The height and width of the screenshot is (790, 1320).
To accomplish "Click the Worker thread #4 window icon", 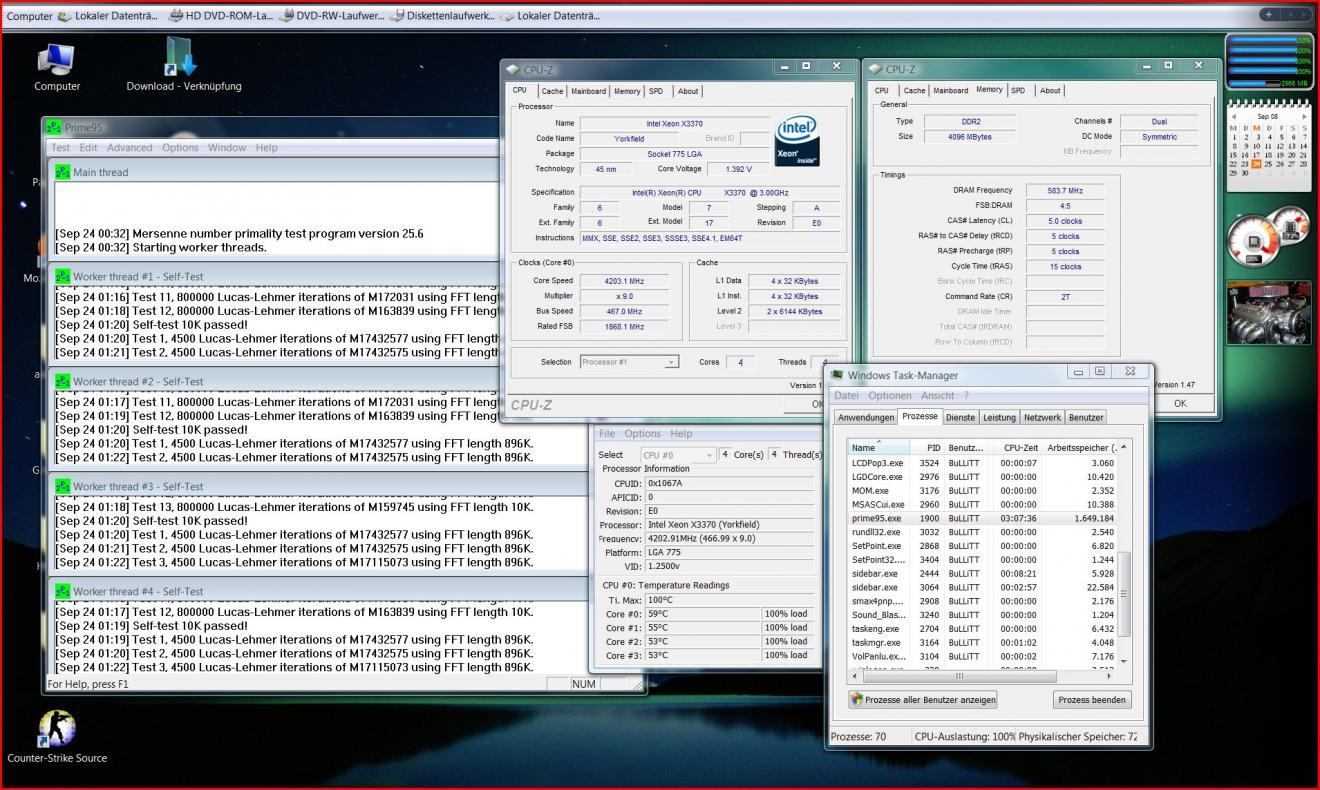I will 62,591.
